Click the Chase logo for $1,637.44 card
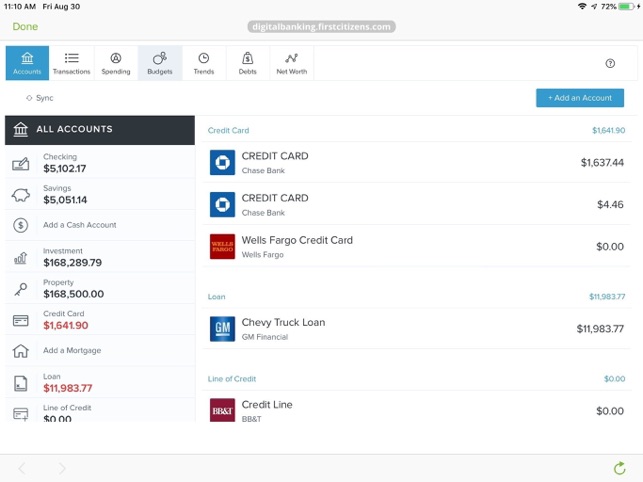Screen dimensions: 643x482 tap(222, 162)
